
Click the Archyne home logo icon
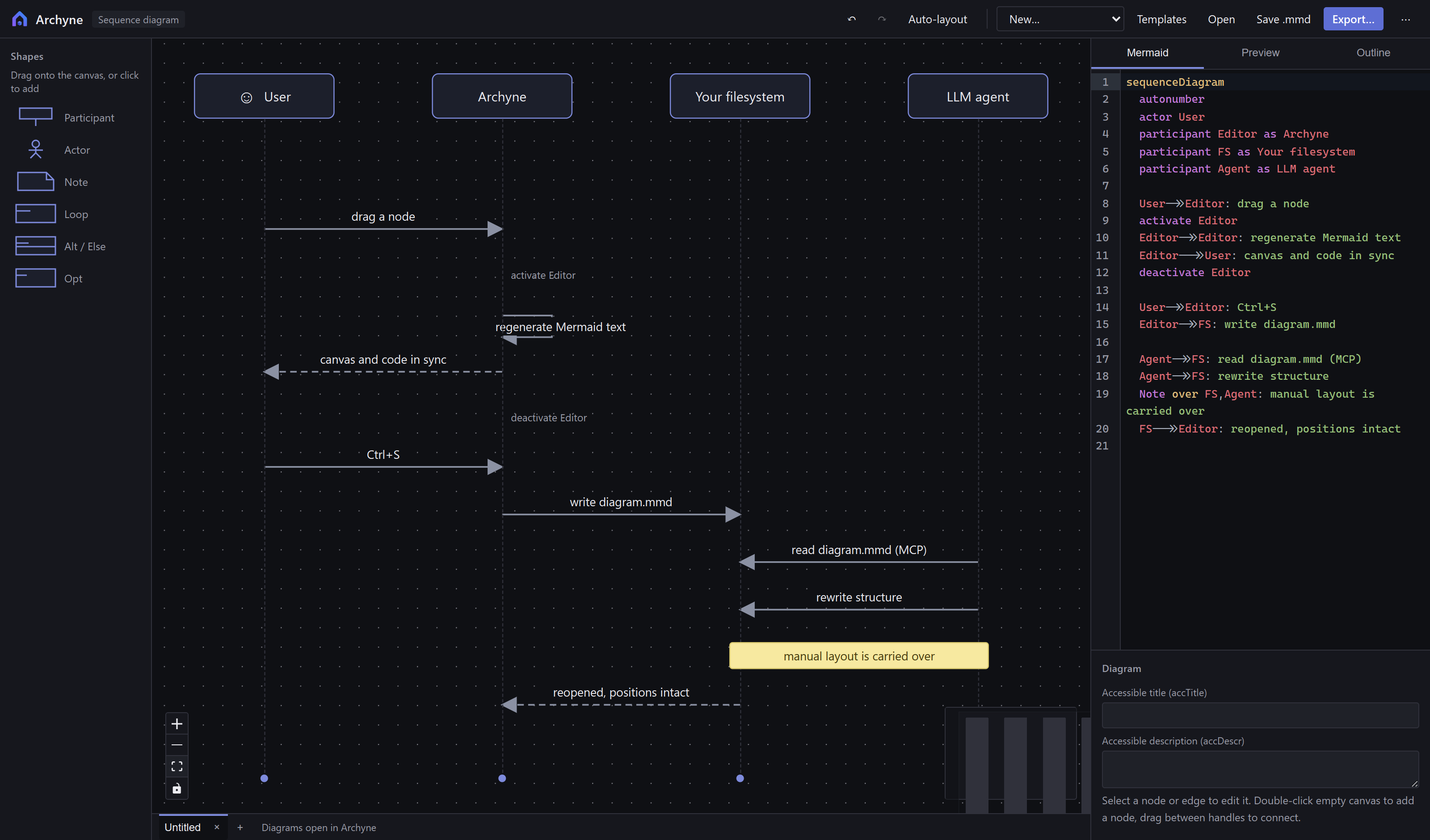coord(19,19)
